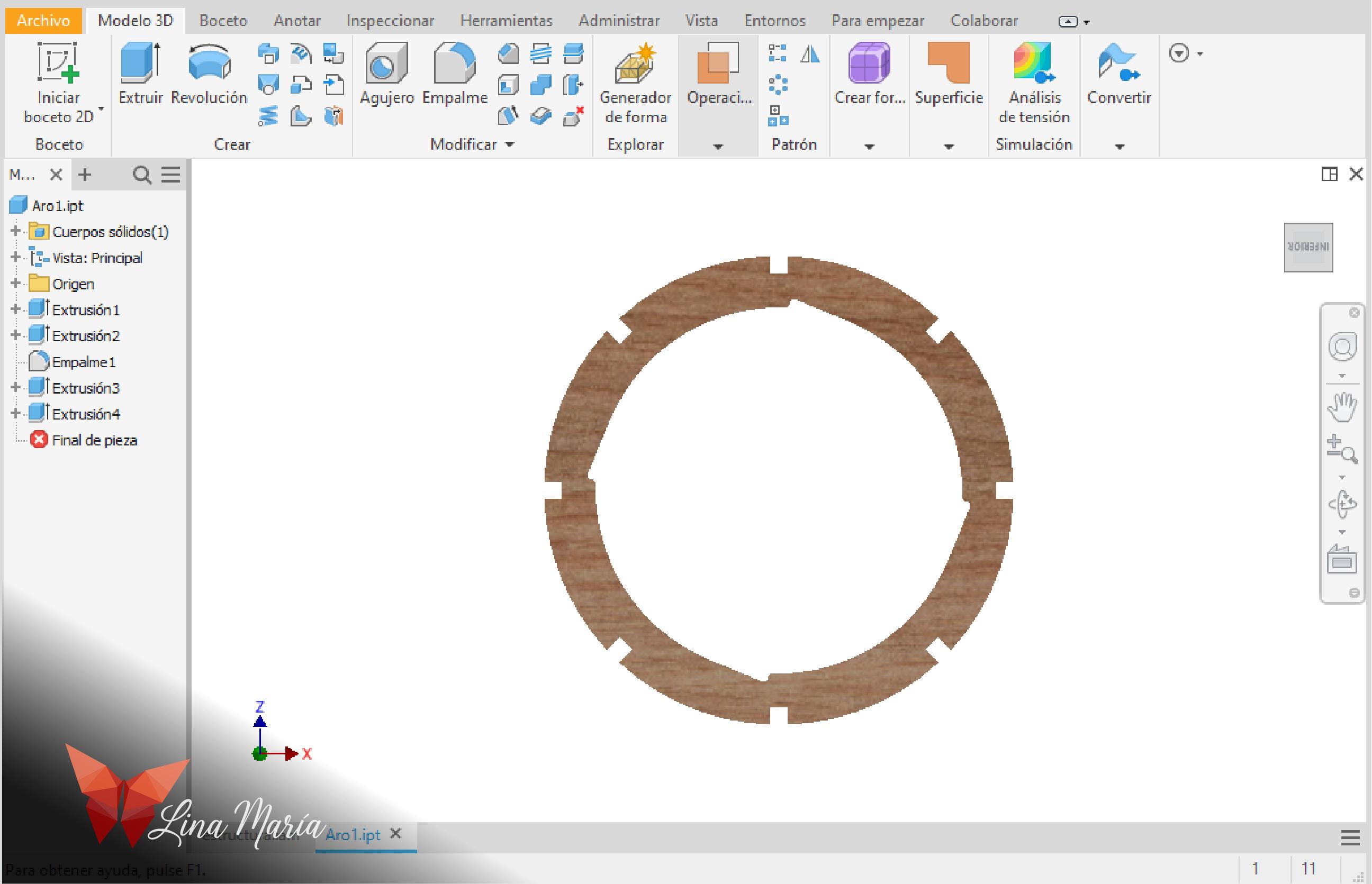The image size is (1372, 884).
Task: Expand the Origen folder node
Action: 15,284
